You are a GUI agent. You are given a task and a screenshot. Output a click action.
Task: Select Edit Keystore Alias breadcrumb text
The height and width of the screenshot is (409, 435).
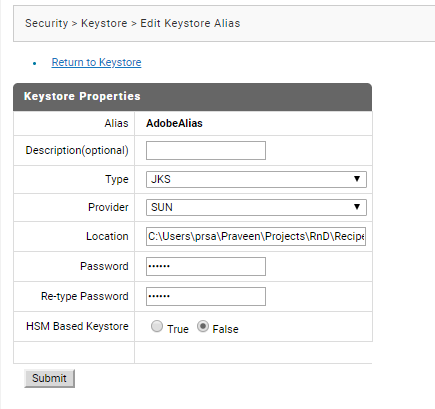coord(190,23)
